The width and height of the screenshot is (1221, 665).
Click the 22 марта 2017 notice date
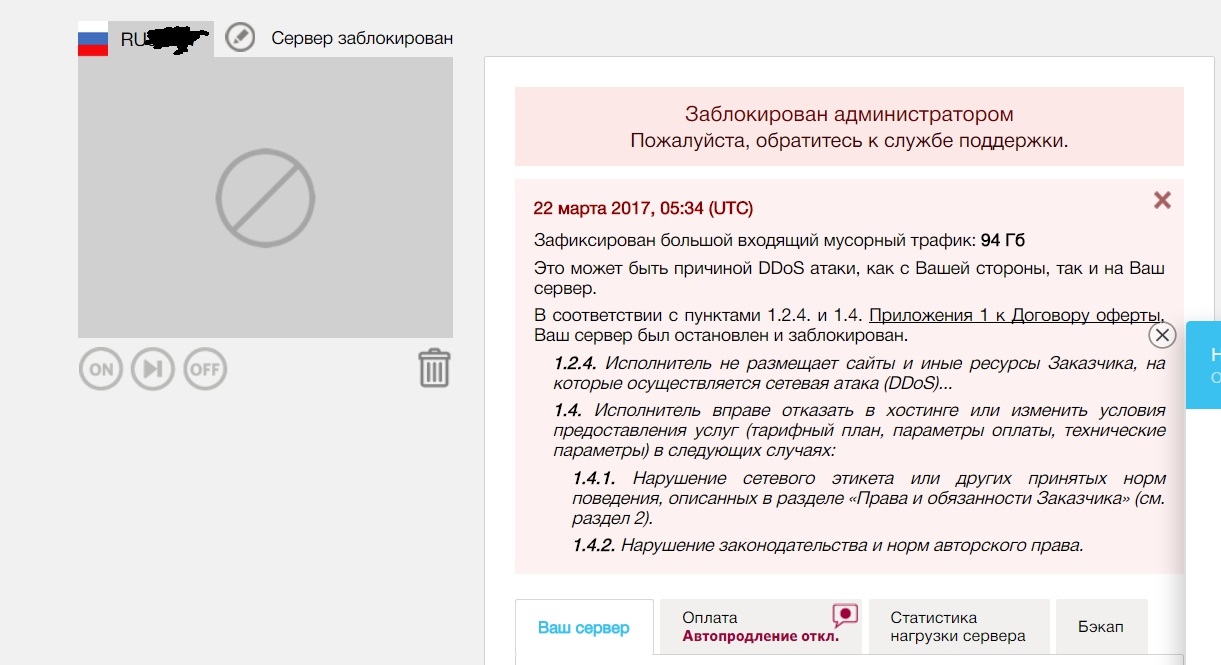pos(643,209)
